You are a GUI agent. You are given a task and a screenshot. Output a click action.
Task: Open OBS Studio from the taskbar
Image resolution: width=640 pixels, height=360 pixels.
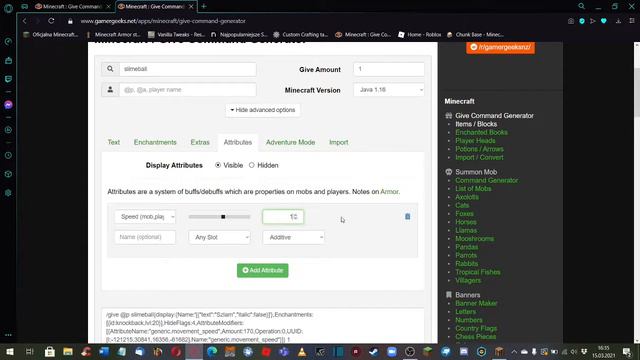pyautogui.click(x=410, y=351)
